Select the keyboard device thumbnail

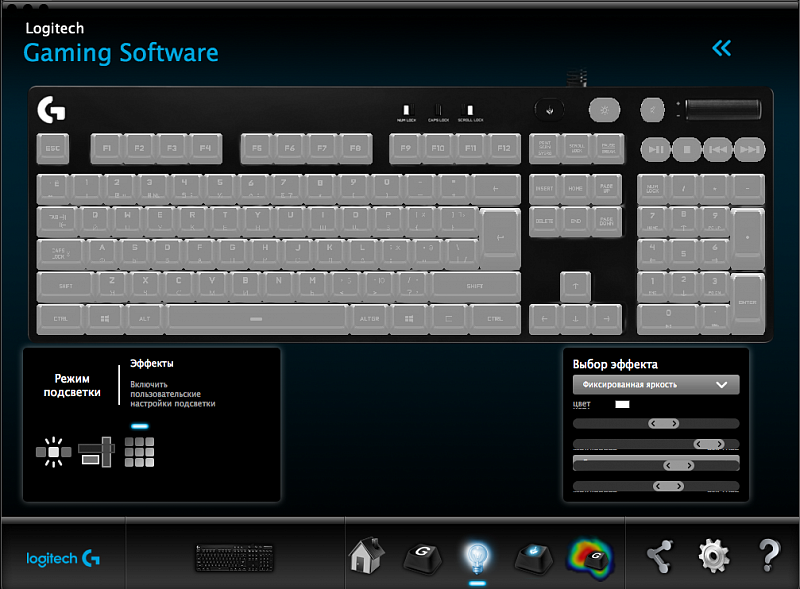[x=235, y=558]
